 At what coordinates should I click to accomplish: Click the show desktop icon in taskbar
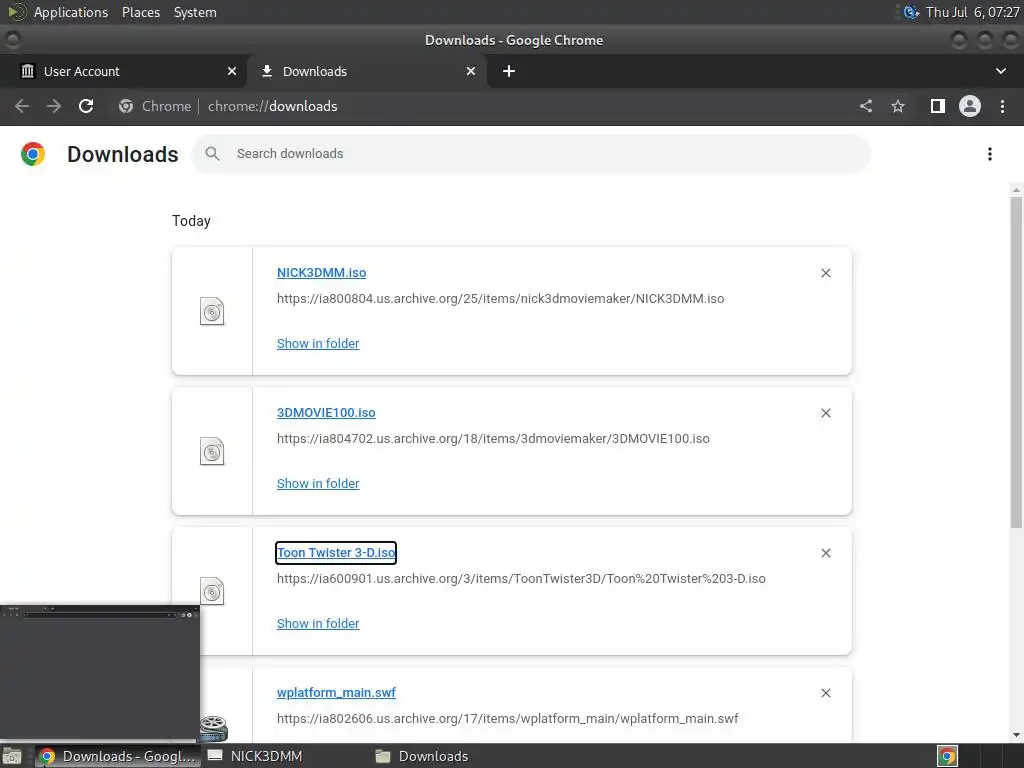coord(12,756)
